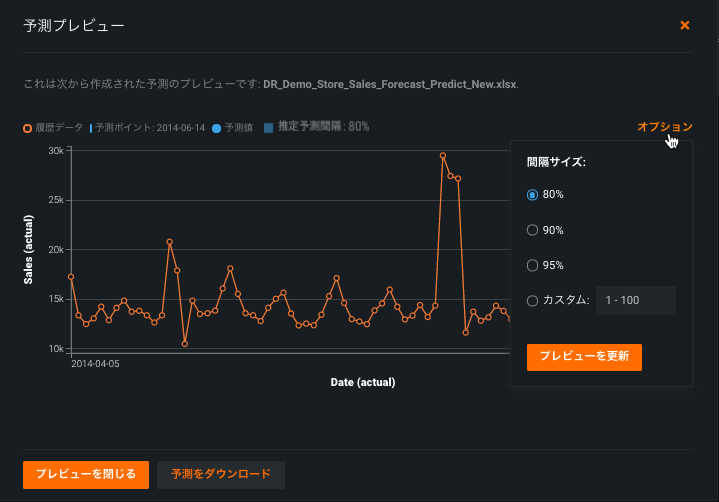Click the highest peak data point near 30k
Viewport: 719px width, 502px height.
443,156
